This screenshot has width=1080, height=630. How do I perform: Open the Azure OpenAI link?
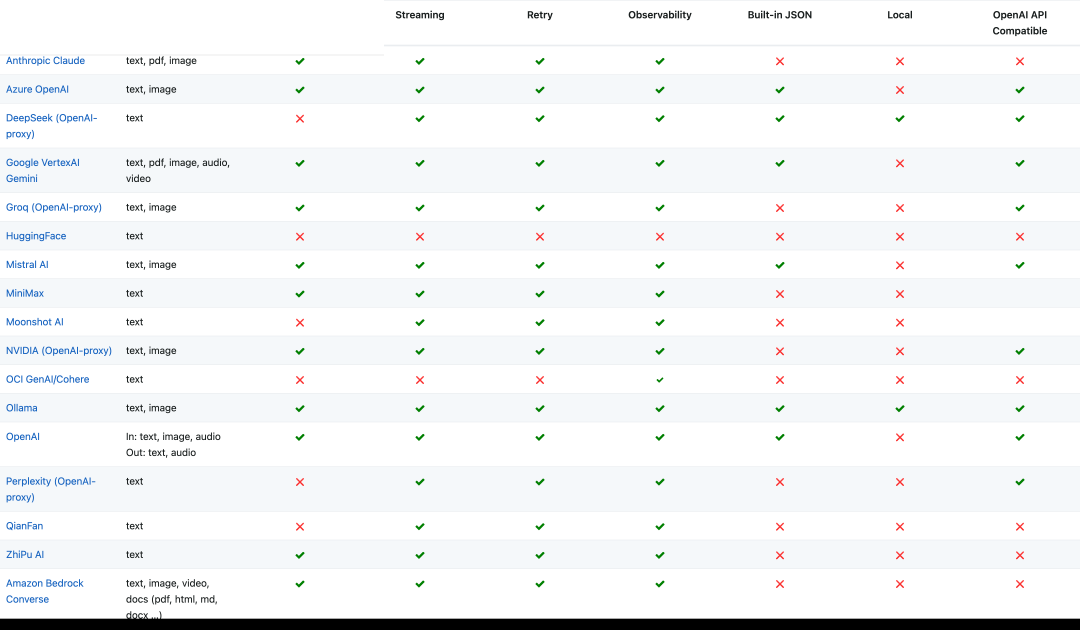(x=37, y=90)
